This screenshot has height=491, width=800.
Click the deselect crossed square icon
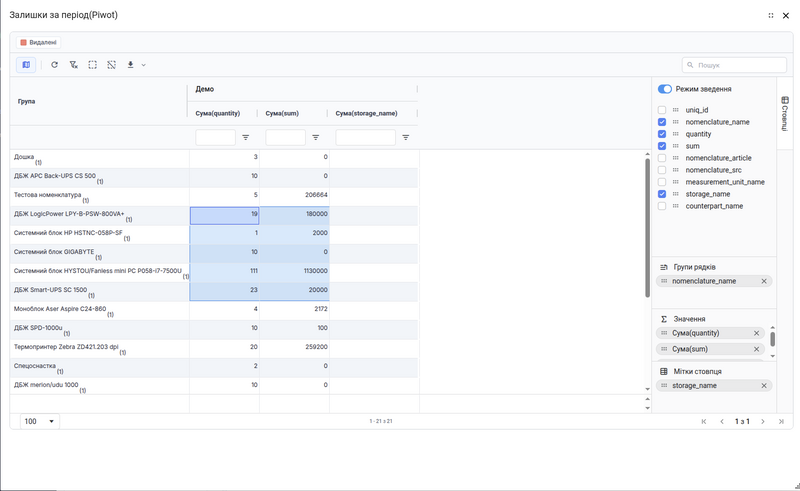pyautogui.click(x=111, y=65)
